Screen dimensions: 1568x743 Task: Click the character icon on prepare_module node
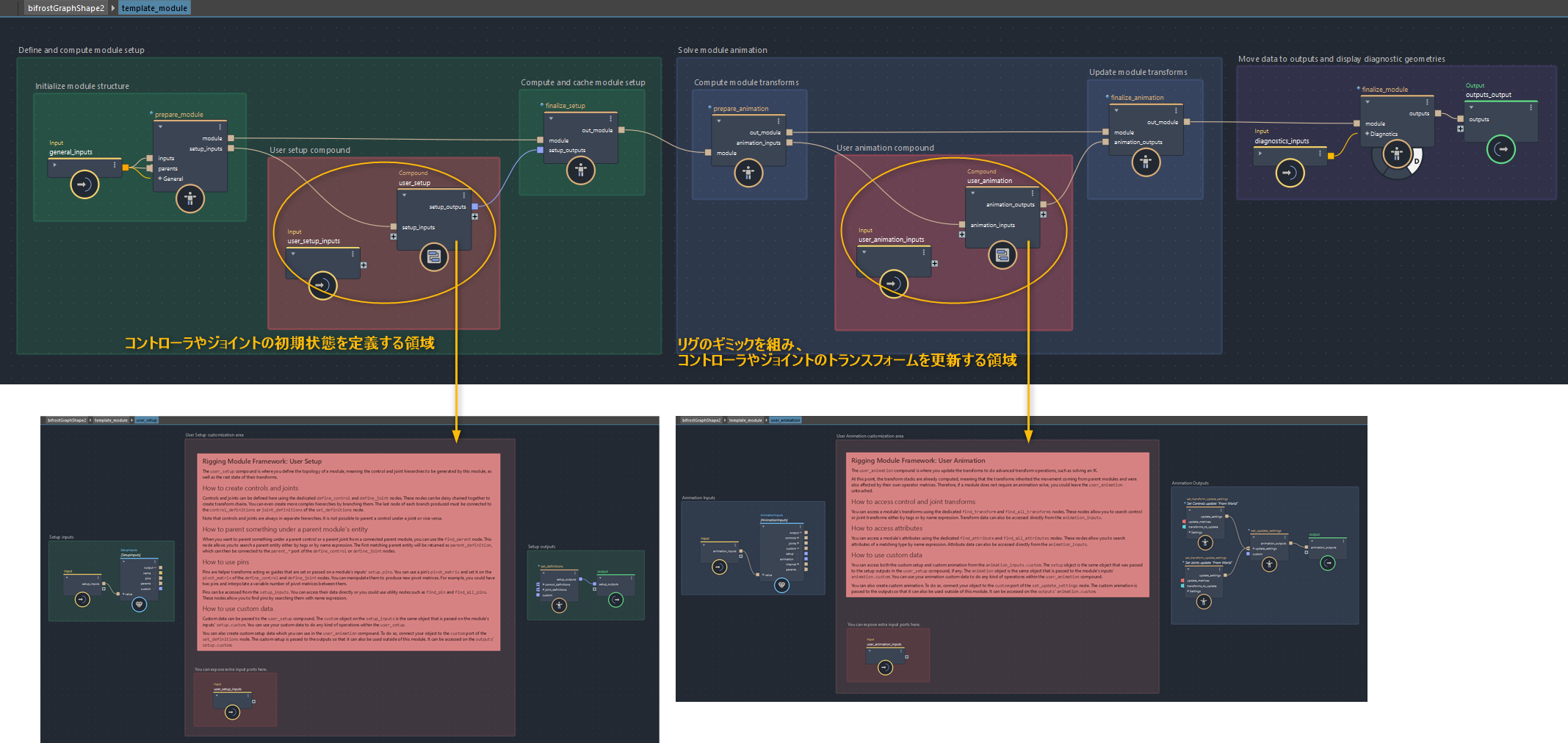[x=190, y=198]
